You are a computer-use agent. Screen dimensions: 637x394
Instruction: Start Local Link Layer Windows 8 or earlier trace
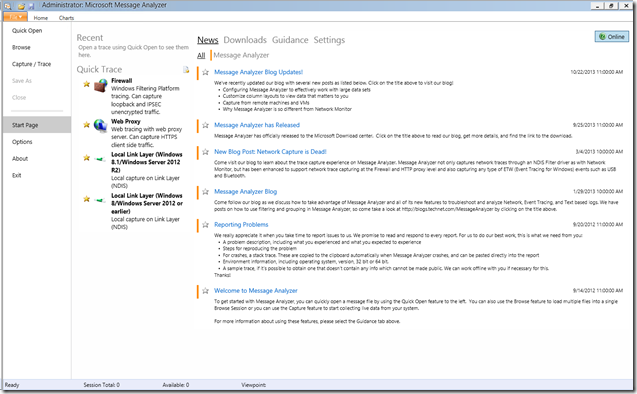(147, 203)
